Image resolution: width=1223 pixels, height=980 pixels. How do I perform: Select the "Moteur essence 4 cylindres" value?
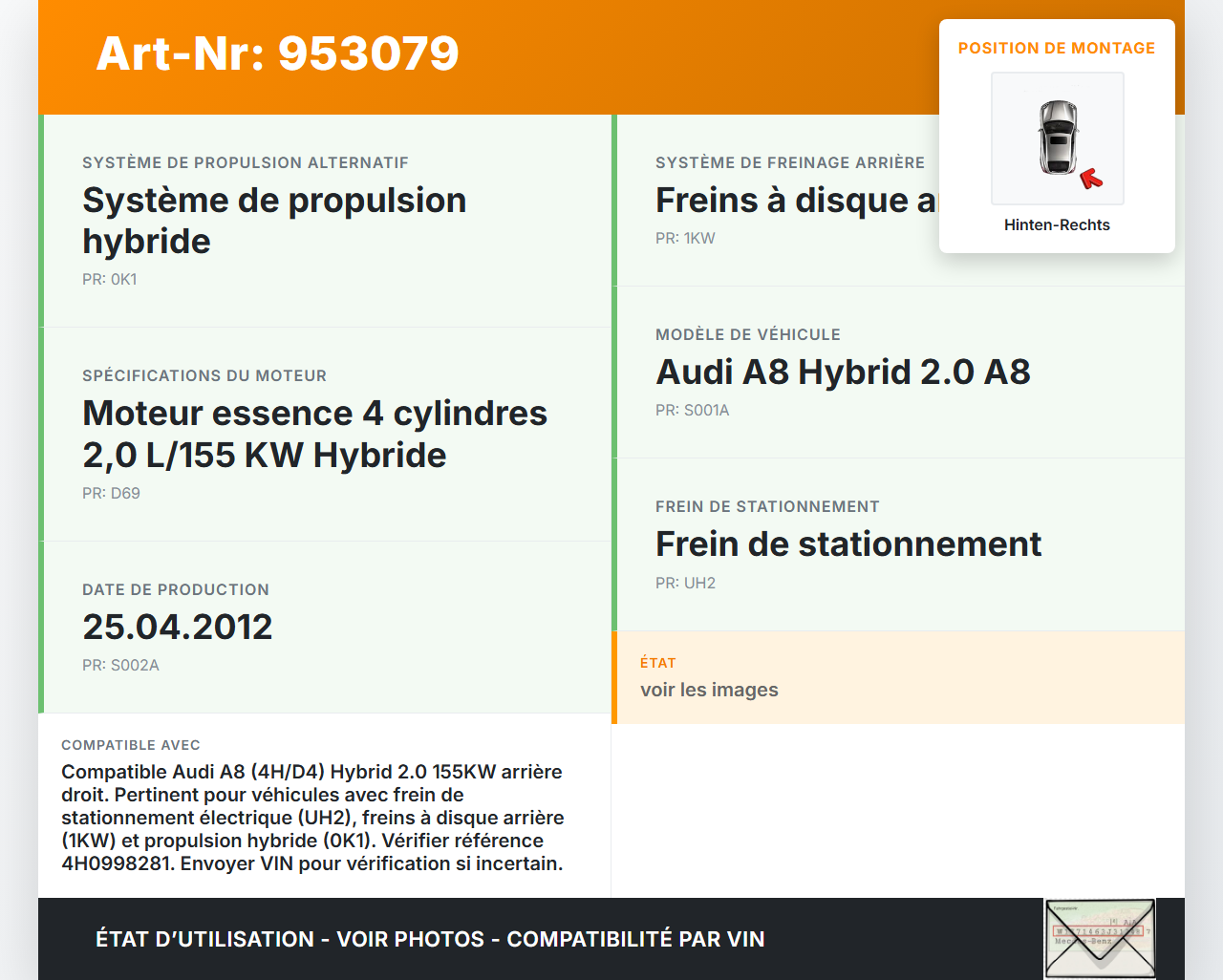315,414
